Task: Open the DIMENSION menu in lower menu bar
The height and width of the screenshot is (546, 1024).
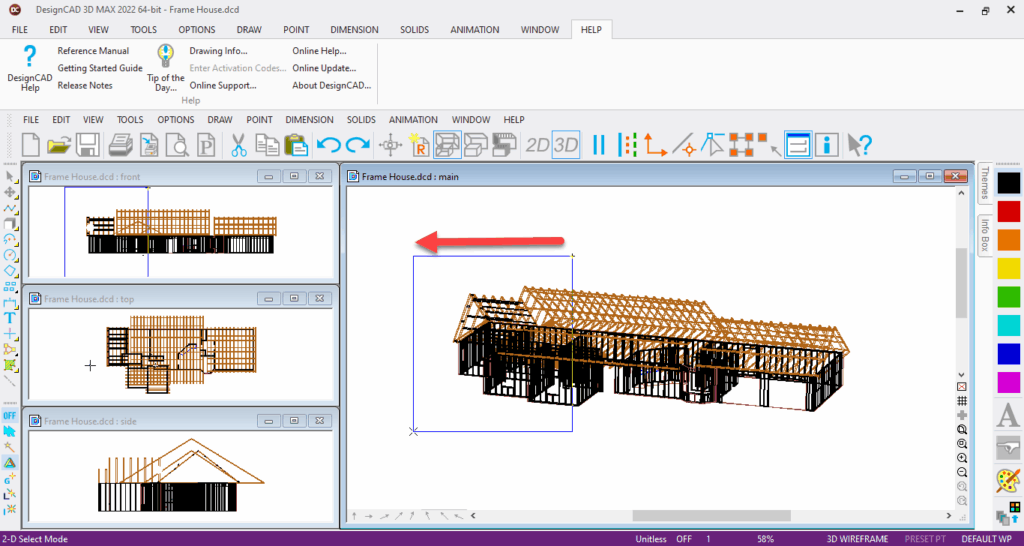Action: 310,120
